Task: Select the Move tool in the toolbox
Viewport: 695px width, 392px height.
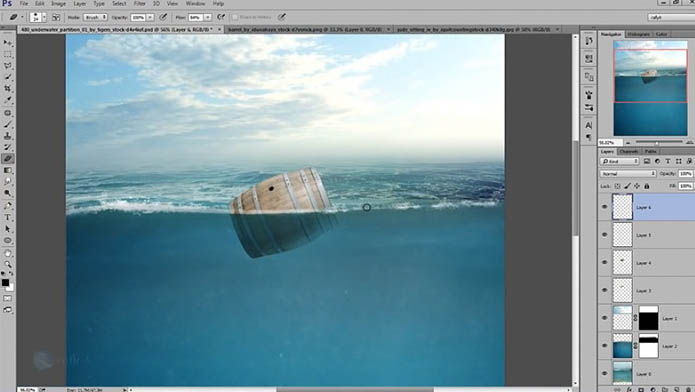Action: tap(8, 43)
